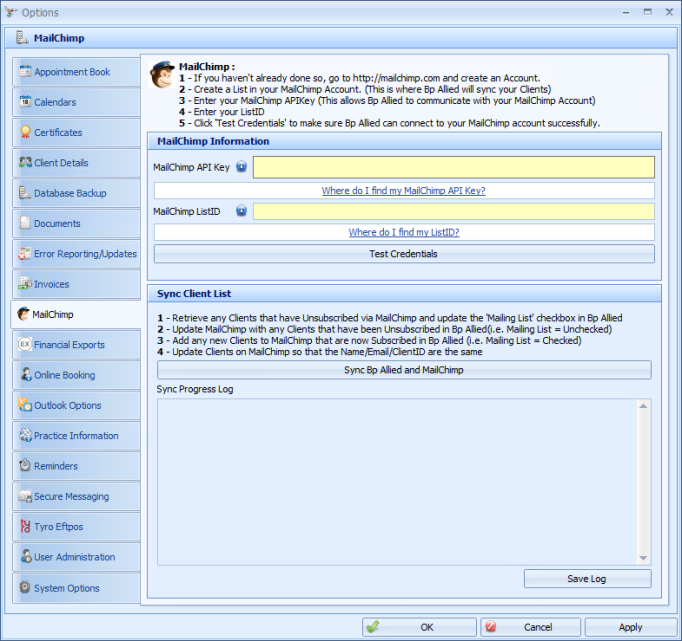Screen dimensions: 682x641
Task: Open Where do I find my MailChimp API Key link
Action: click(x=404, y=190)
